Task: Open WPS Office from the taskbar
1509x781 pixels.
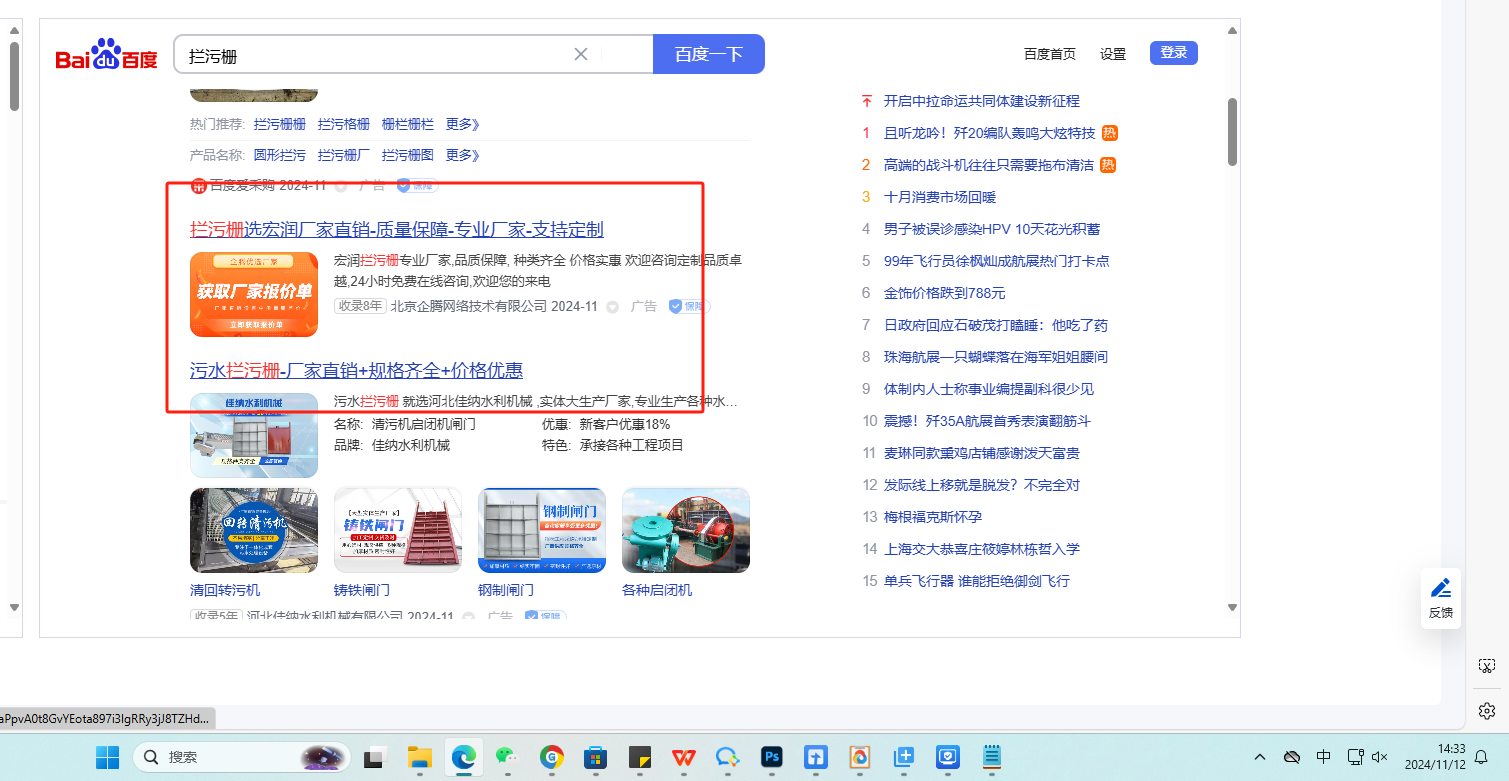Action: click(x=684, y=757)
